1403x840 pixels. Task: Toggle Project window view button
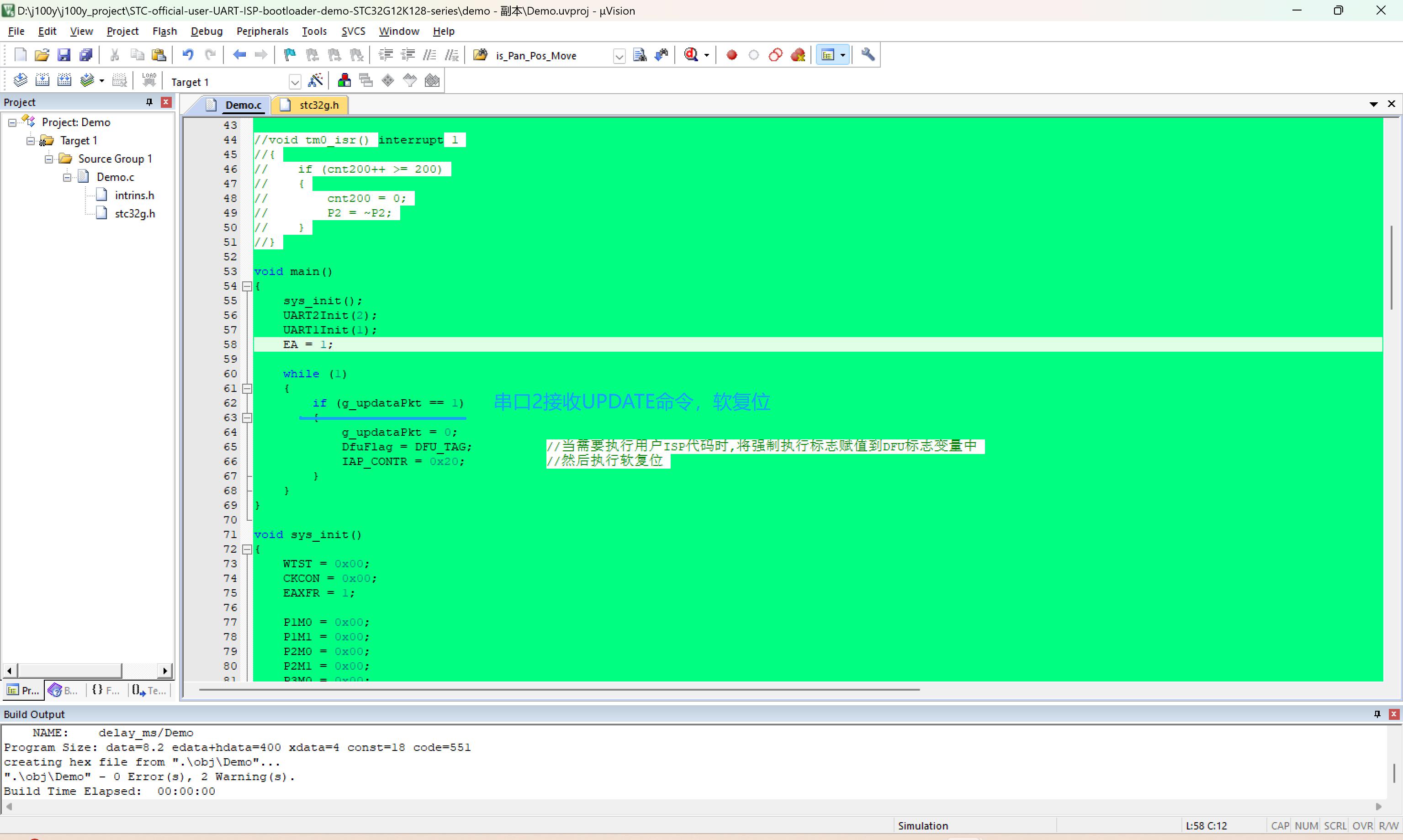[828, 55]
